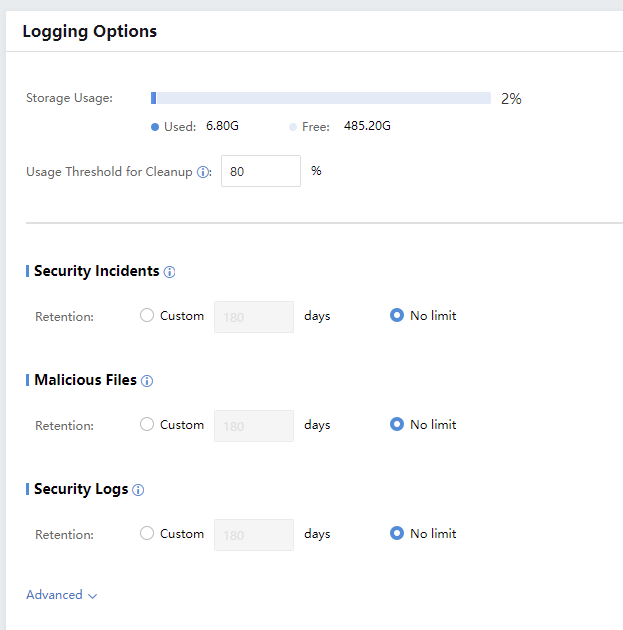The image size is (623, 630).
Task: Click the blue Used legend dot
Action: (x=154, y=127)
